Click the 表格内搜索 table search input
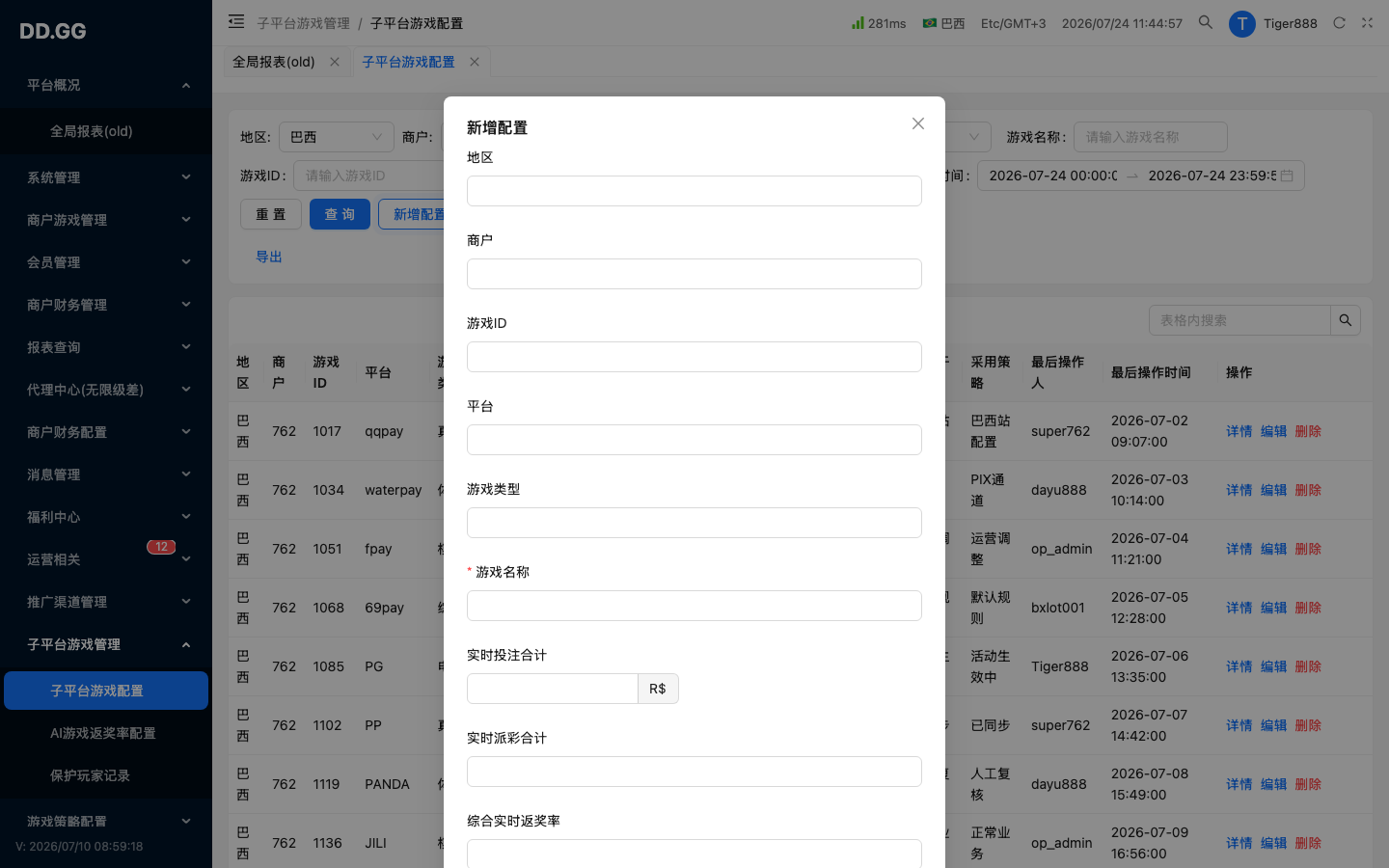This screenshot has height=868, width=1389. (x=1239, y=320)
